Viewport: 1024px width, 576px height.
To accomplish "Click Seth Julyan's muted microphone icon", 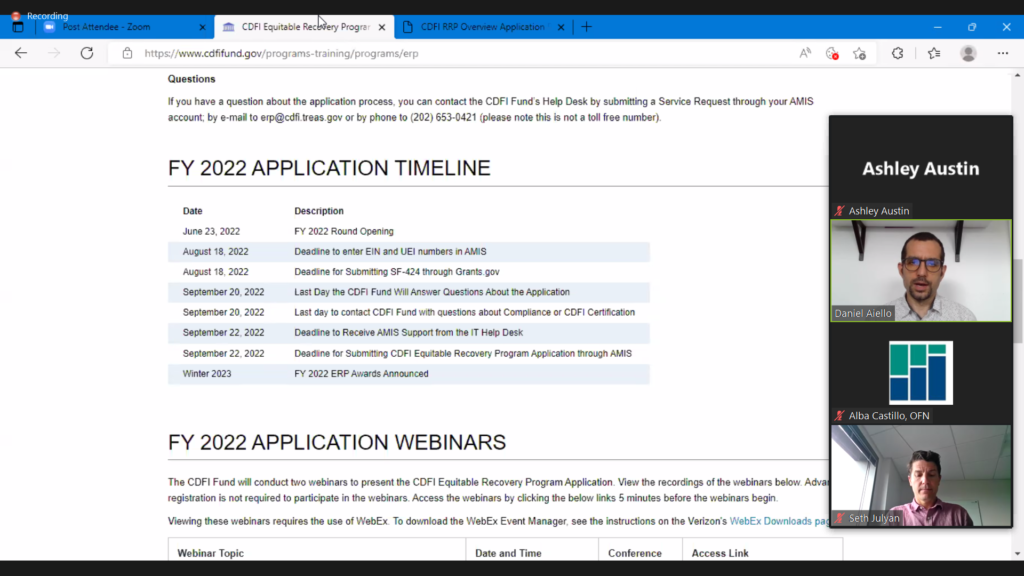I will [x=840, y=519].
